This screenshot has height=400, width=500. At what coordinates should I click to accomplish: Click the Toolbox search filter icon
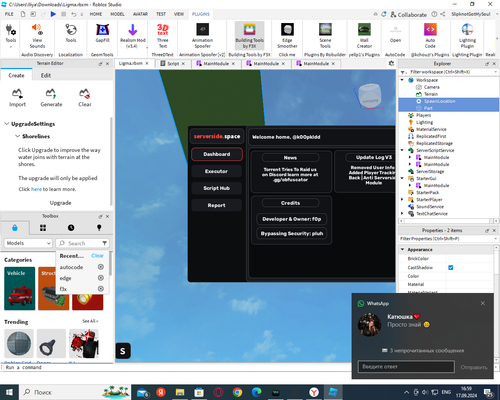point(105,243)
